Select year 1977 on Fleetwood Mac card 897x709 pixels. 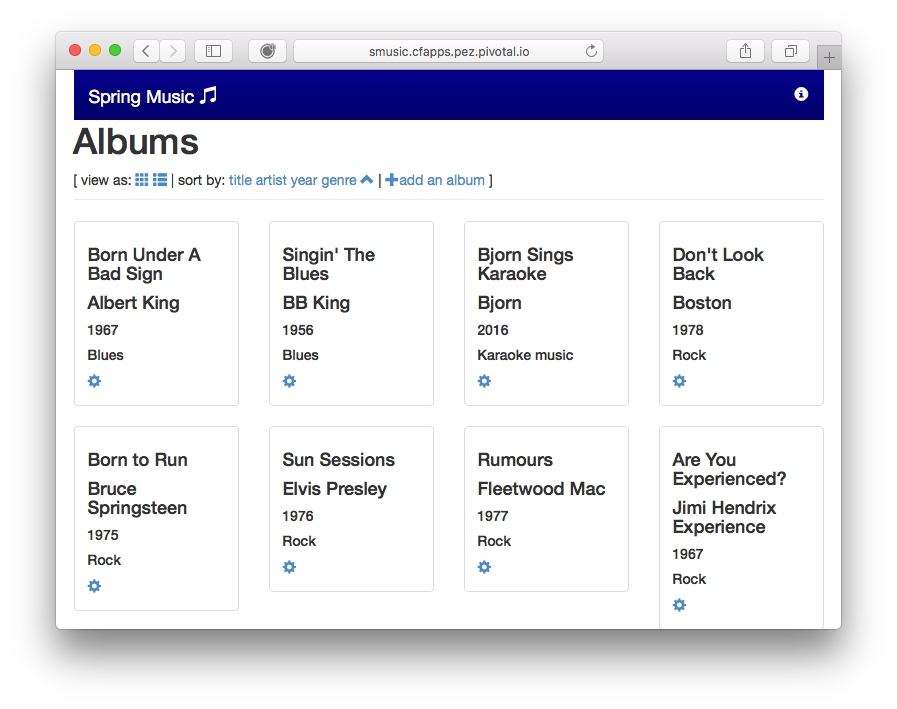(493, 516)
